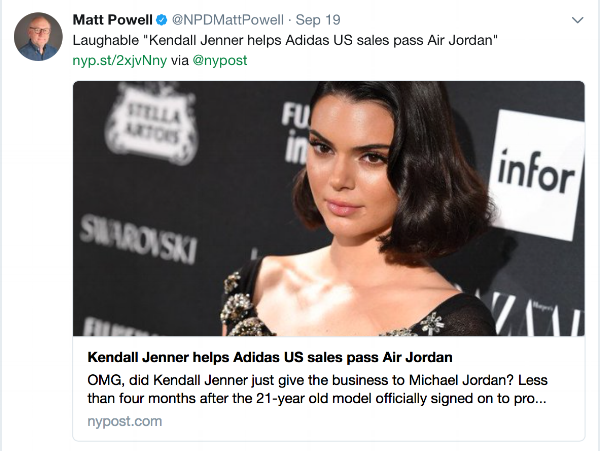This screenshot has height=451, width=600.
Task: Click the @NPDMattPowell handle
Action: [228, 20]
